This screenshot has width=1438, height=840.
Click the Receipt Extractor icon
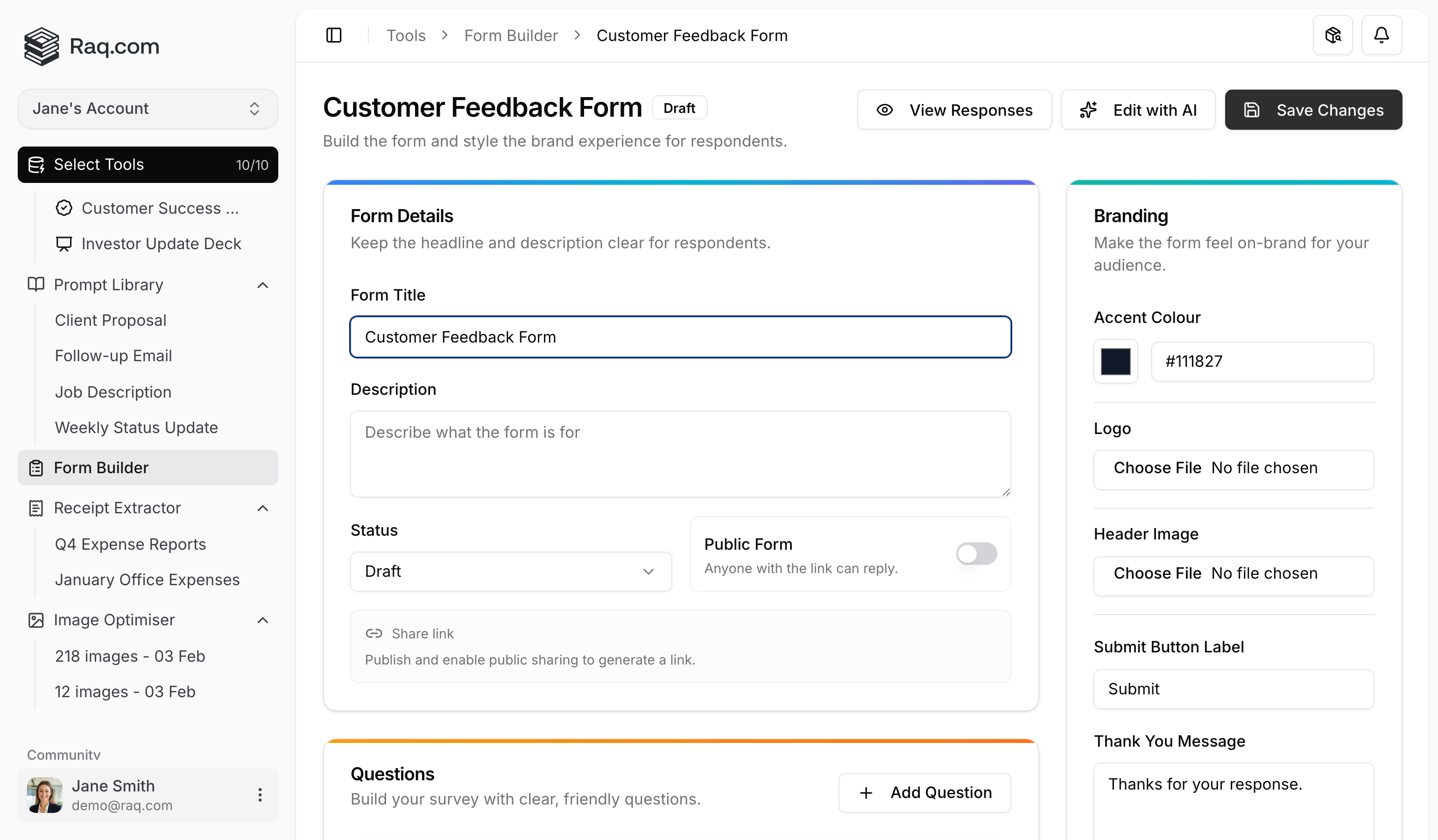[x=36, y=508]
